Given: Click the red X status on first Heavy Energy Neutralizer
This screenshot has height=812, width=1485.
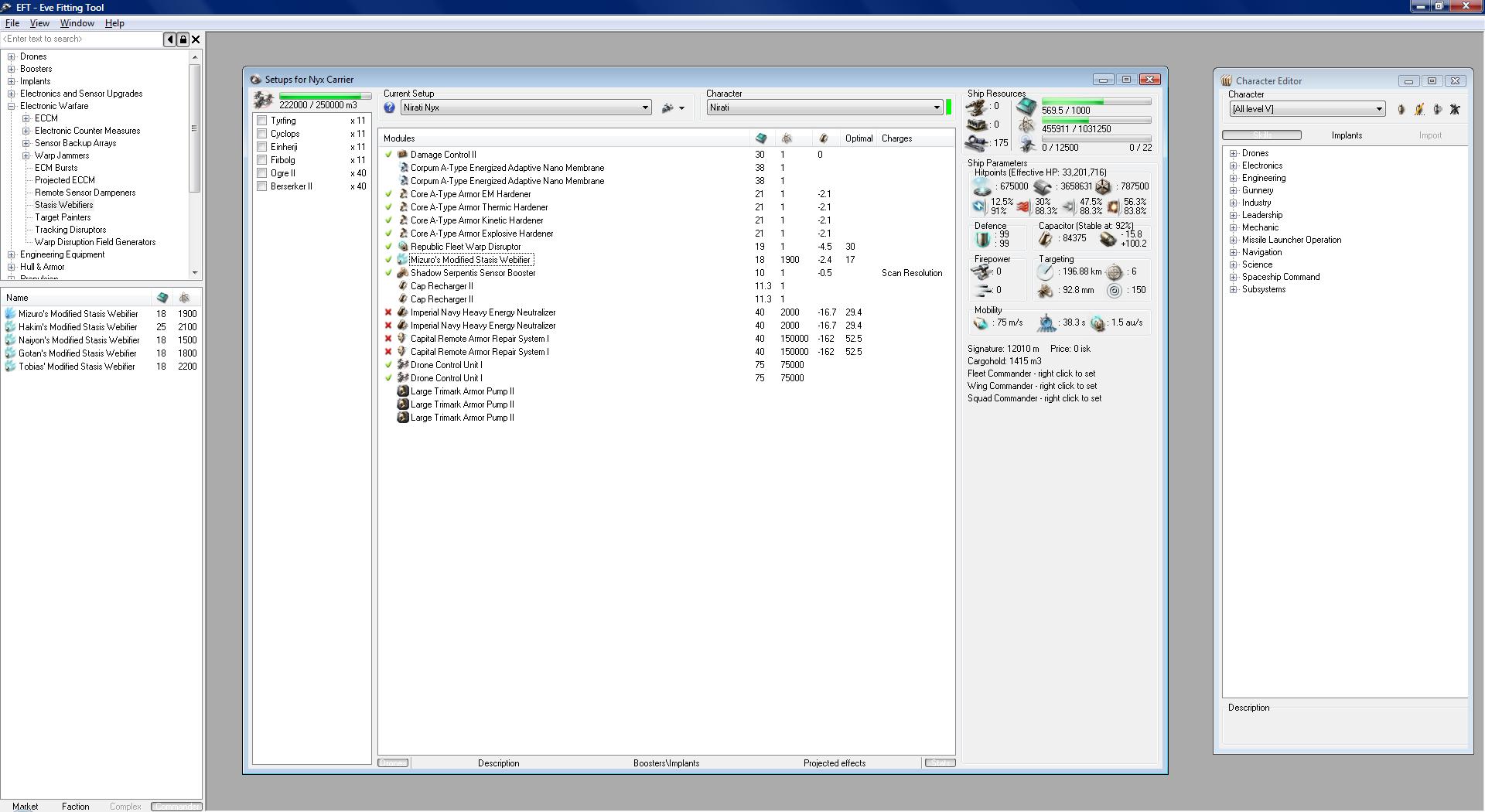Looking at the screenshot, I should (388, 312).
